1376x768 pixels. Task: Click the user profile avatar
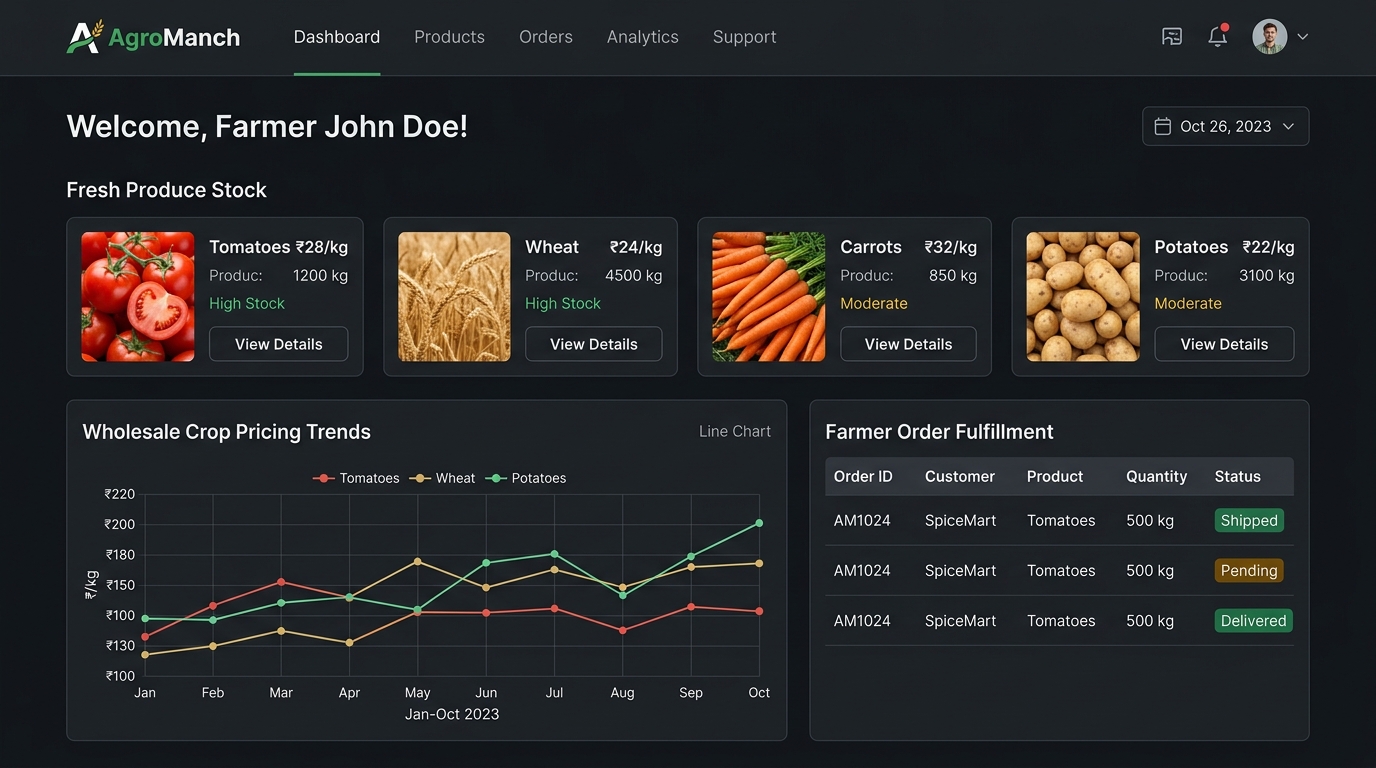click(x=1269, y=37)
